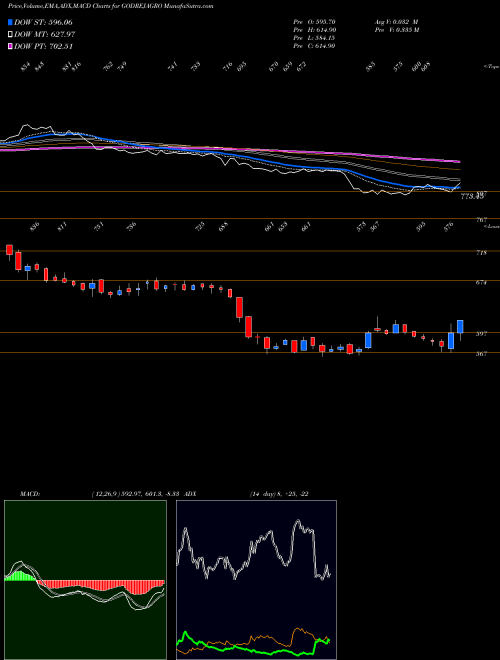Click the 767 price level label
Screen dimensions: 500x660
tap(482, 220)
